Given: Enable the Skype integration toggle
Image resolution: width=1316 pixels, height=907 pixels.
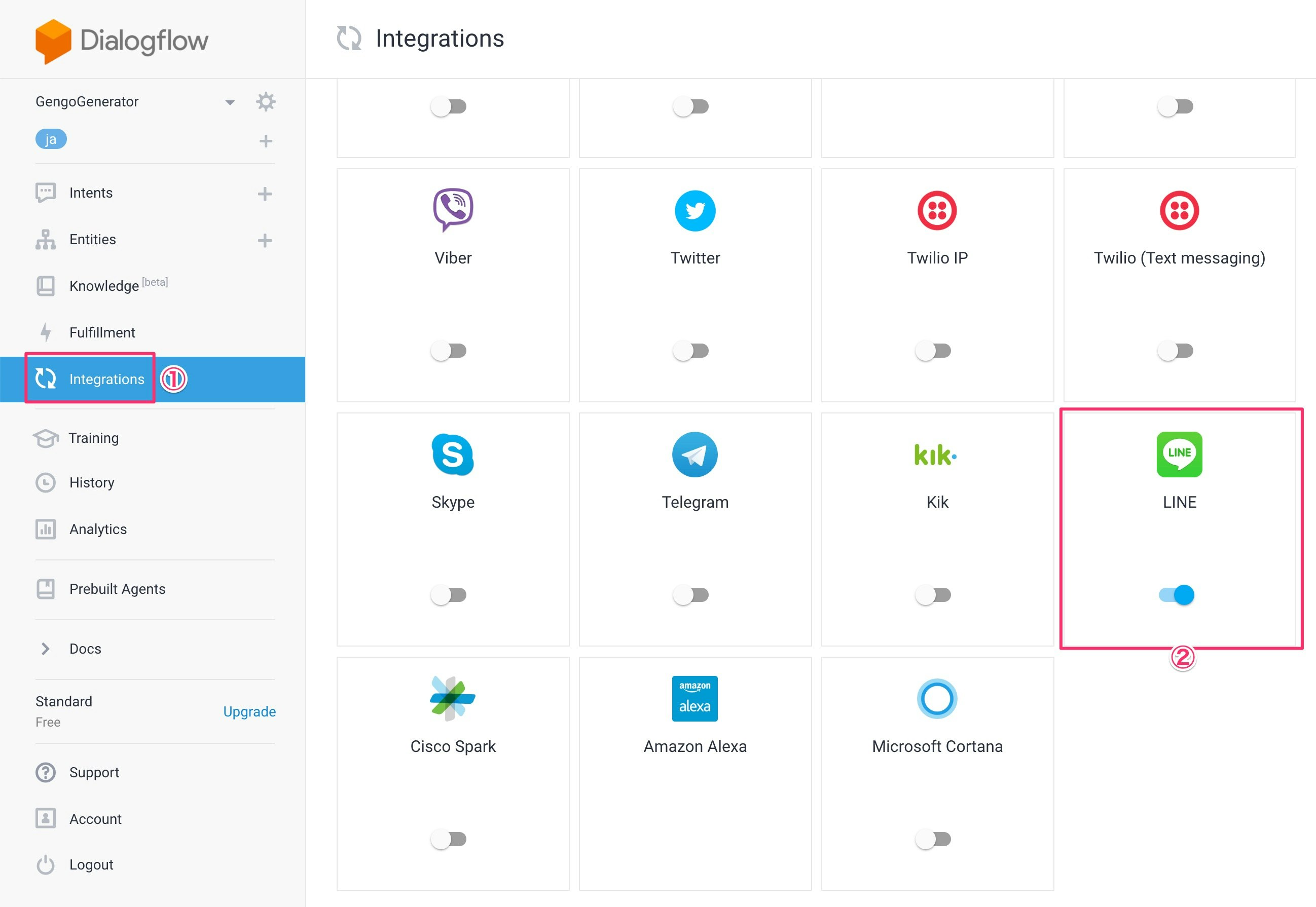Looking at the screenshot, I should pyautogui.click(x=449, y=595).
